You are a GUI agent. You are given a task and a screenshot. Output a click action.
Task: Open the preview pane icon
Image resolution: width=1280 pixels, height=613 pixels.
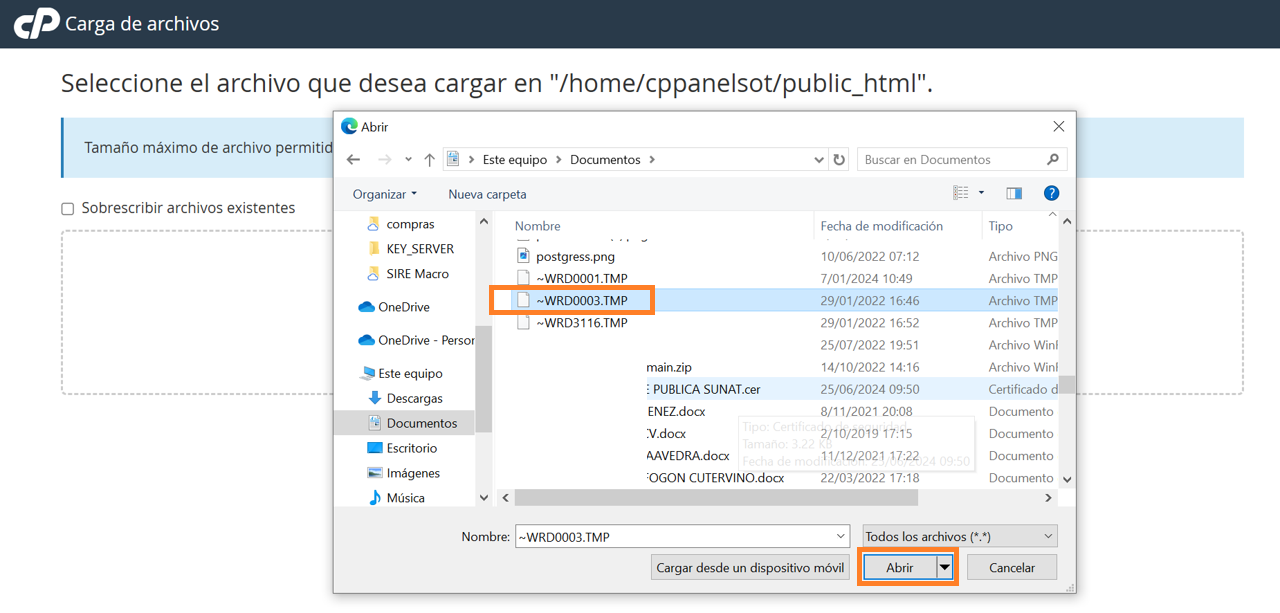tap(1013, 192)
